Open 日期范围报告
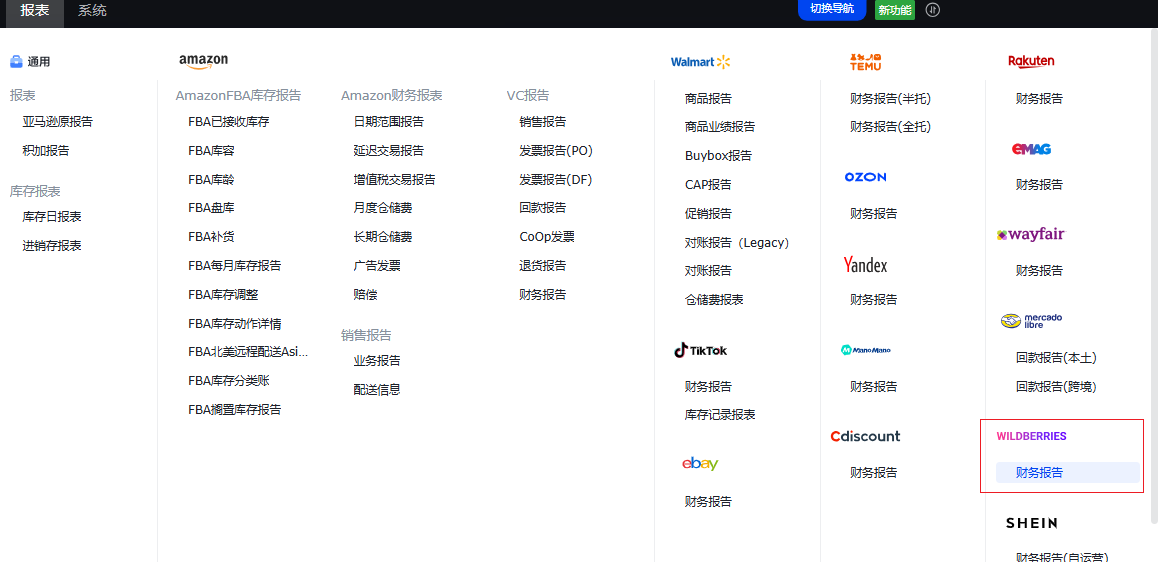This screenshot has width=1158, height=562. tap(388, 122)
